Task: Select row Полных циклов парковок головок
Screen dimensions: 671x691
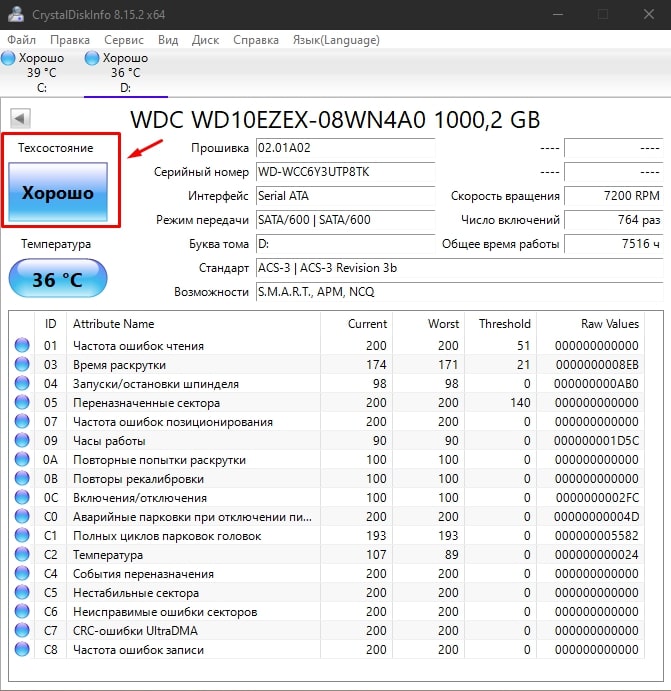Action: [326, 535]
